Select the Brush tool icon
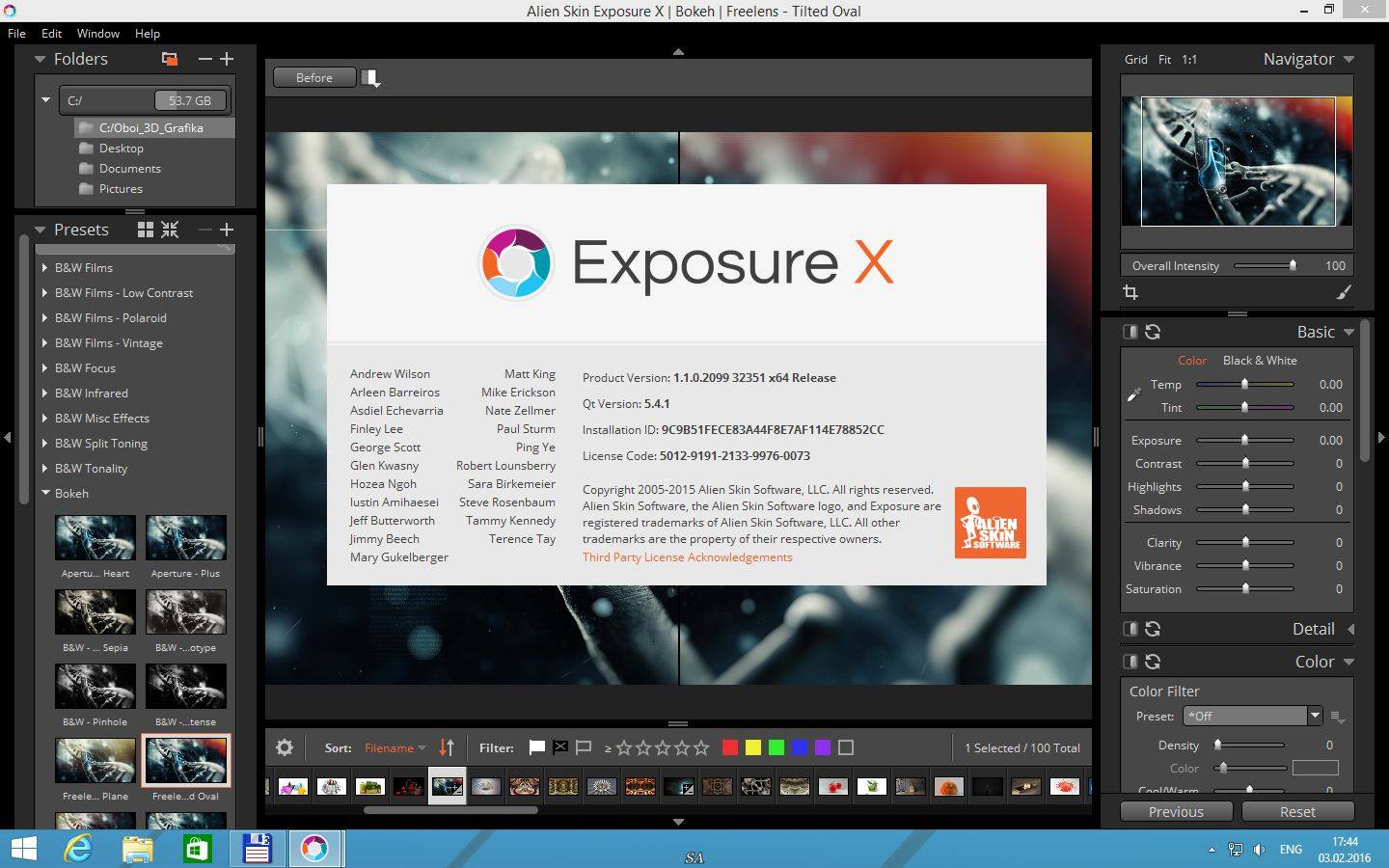 pyautogui.click(x=1344, y=292)
